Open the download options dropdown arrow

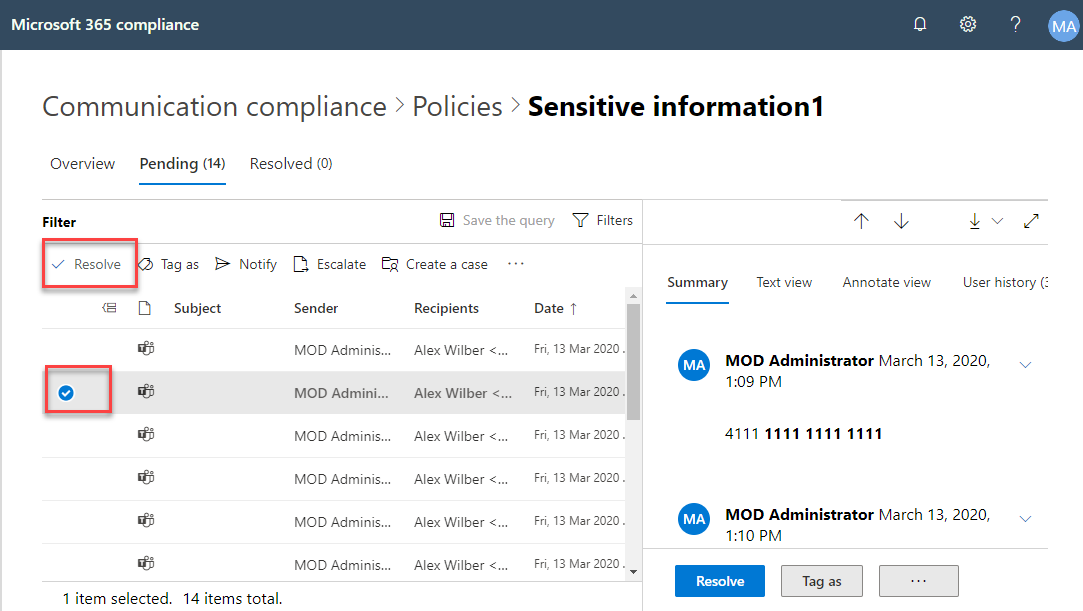[997, 222]
